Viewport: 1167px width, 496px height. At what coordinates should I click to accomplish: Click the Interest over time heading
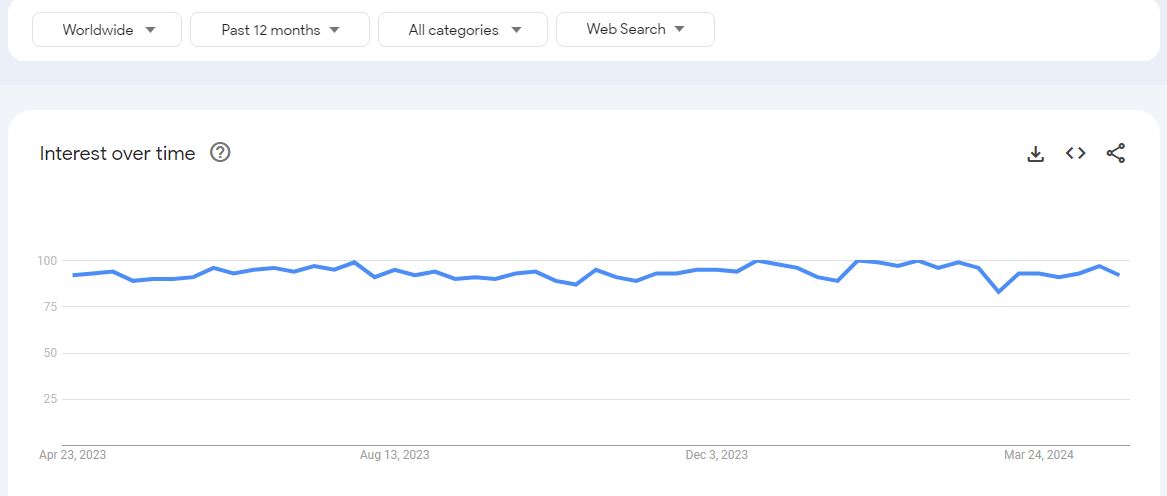coord(118,153)
